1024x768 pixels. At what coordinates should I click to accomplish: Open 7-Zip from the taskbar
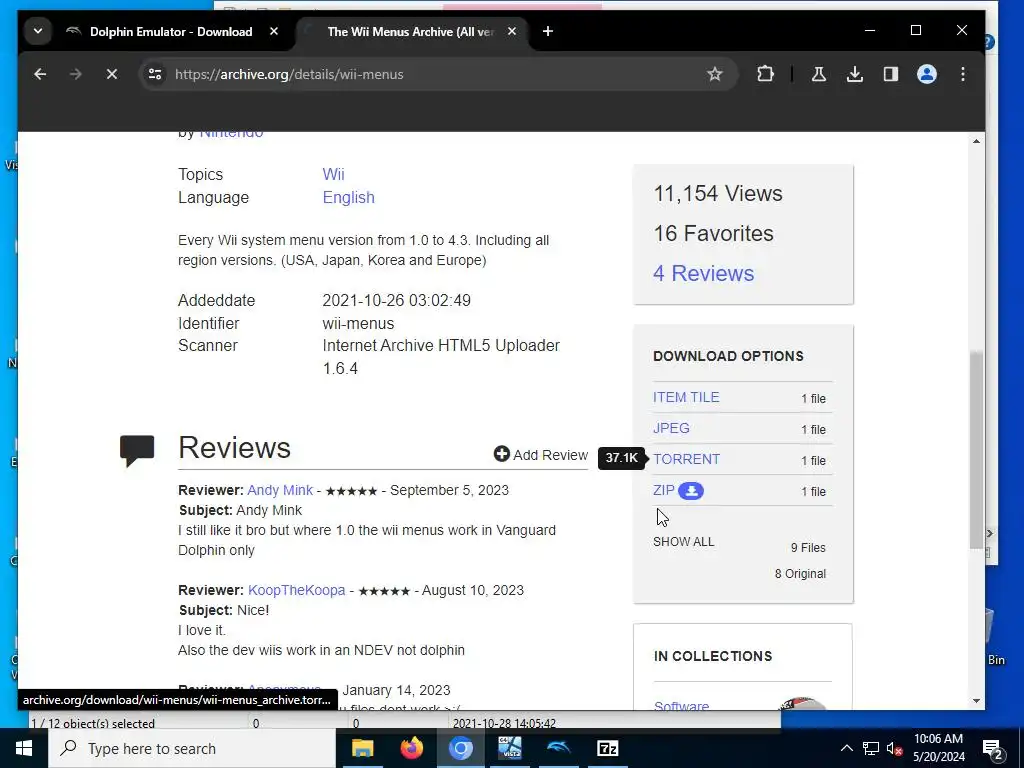(607, 748)
